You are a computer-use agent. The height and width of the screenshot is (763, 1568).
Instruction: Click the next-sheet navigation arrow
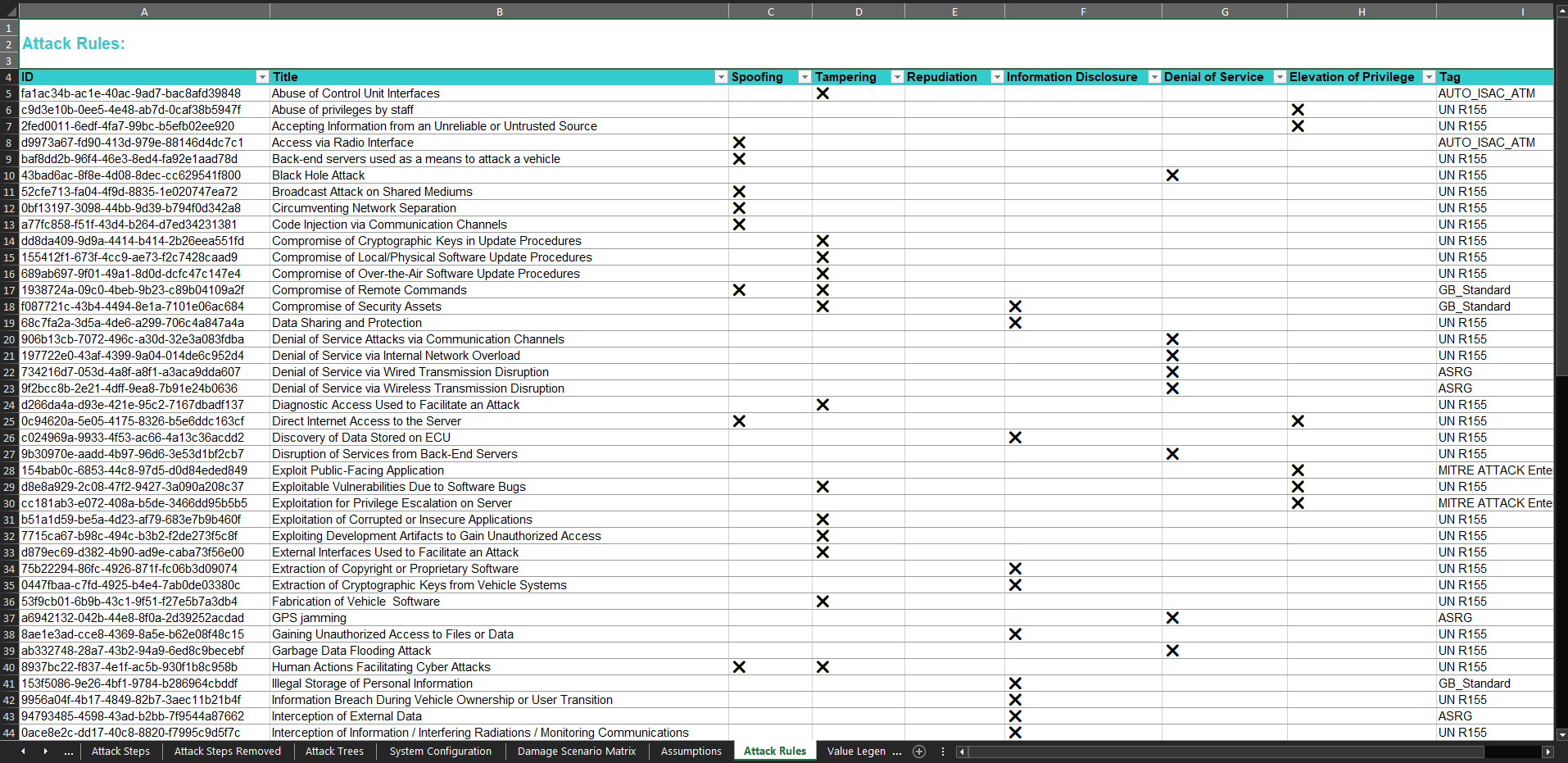point(46,752)
